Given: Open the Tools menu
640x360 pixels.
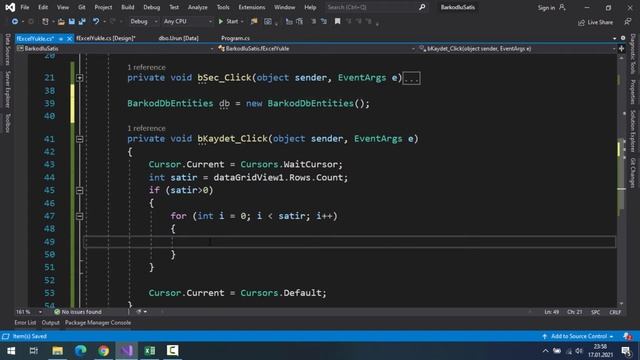Looking at the screenshot, I should pos(223,7).
